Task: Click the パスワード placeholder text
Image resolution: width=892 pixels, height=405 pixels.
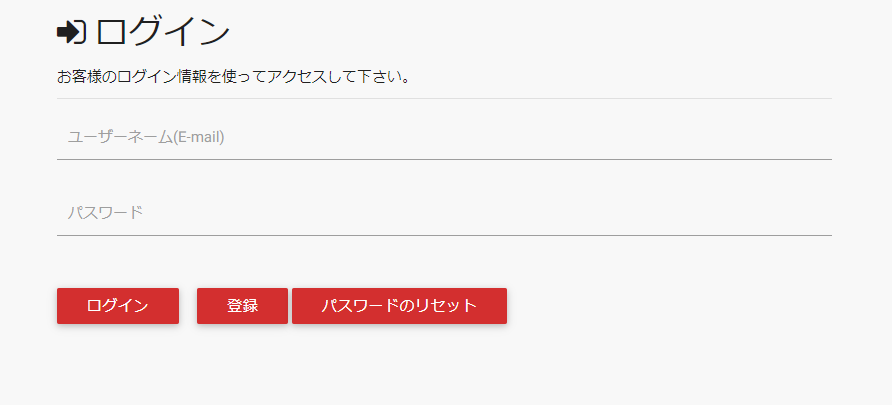Action: click(105, 213)
